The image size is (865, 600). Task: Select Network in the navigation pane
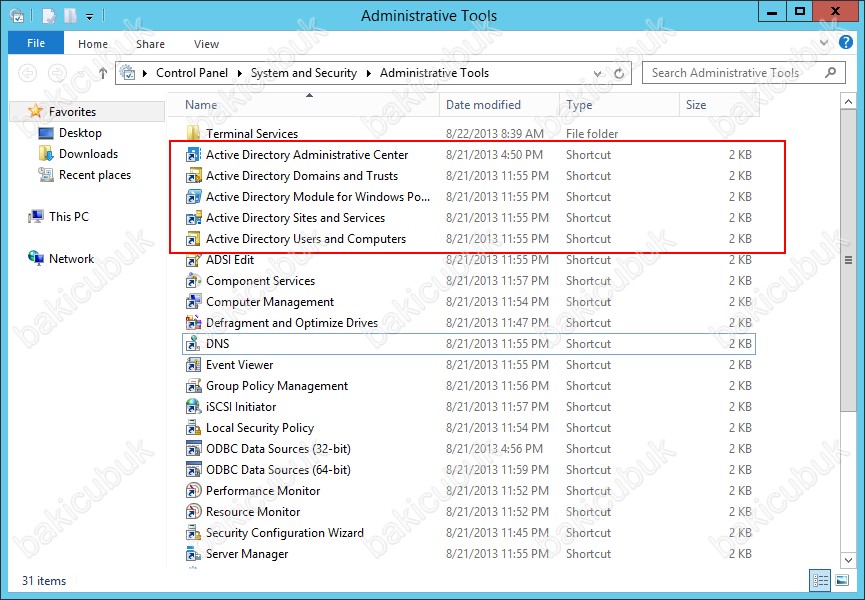tap(71, 259)
